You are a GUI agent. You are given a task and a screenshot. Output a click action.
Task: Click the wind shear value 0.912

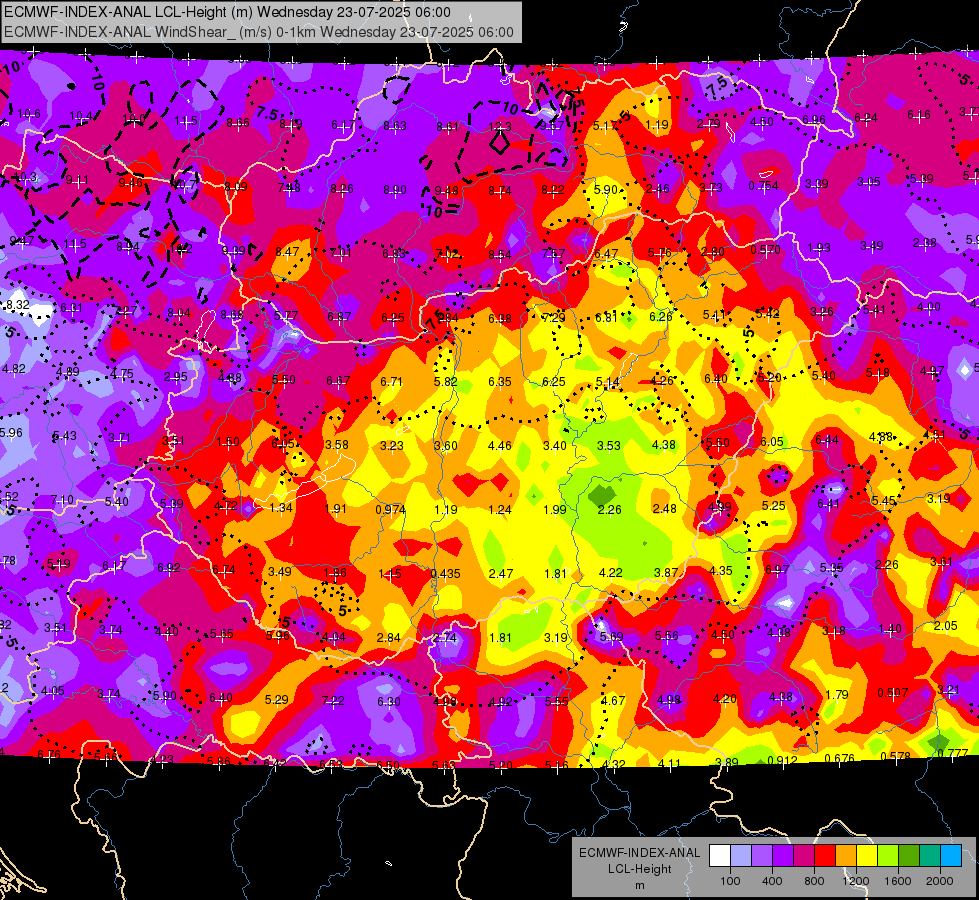point(782,760)
